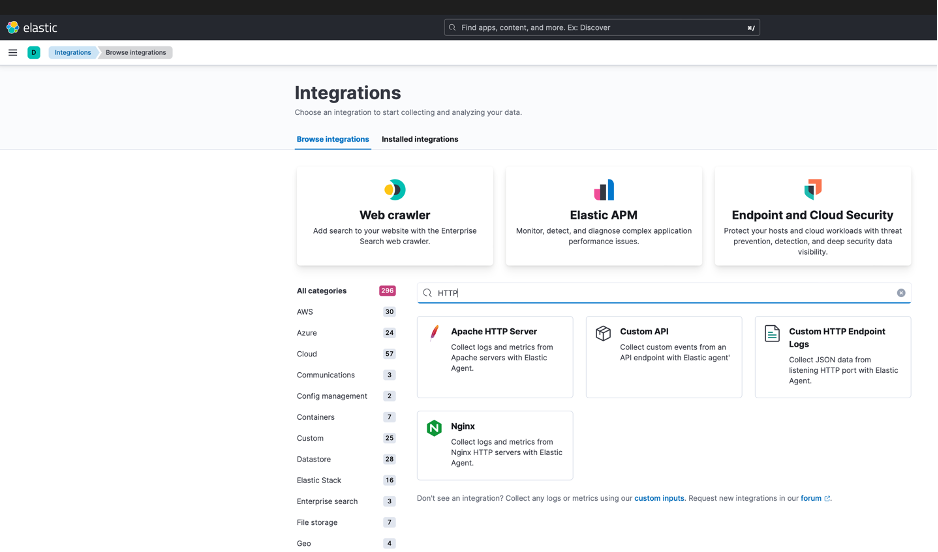The width and height of the screenshot is (938, 552).
Task: Click the Custom API box icon
Action: (x=603, y=333)
